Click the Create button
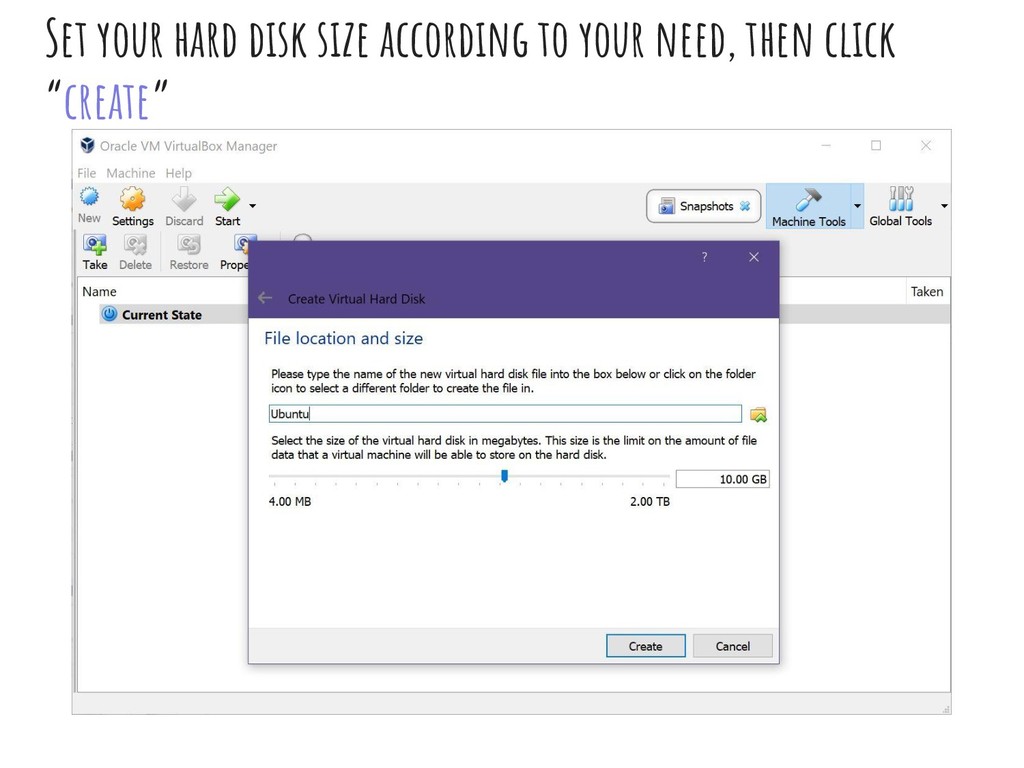The height and width of the screenshot is (768, 1024). tap(645, 646)
